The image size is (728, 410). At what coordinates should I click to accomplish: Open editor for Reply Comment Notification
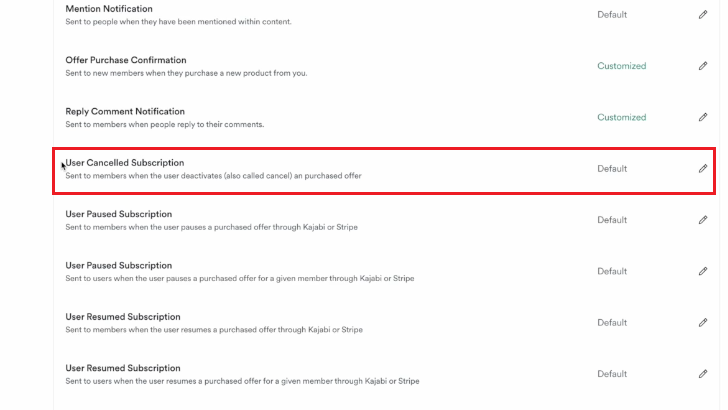(703, 117)
